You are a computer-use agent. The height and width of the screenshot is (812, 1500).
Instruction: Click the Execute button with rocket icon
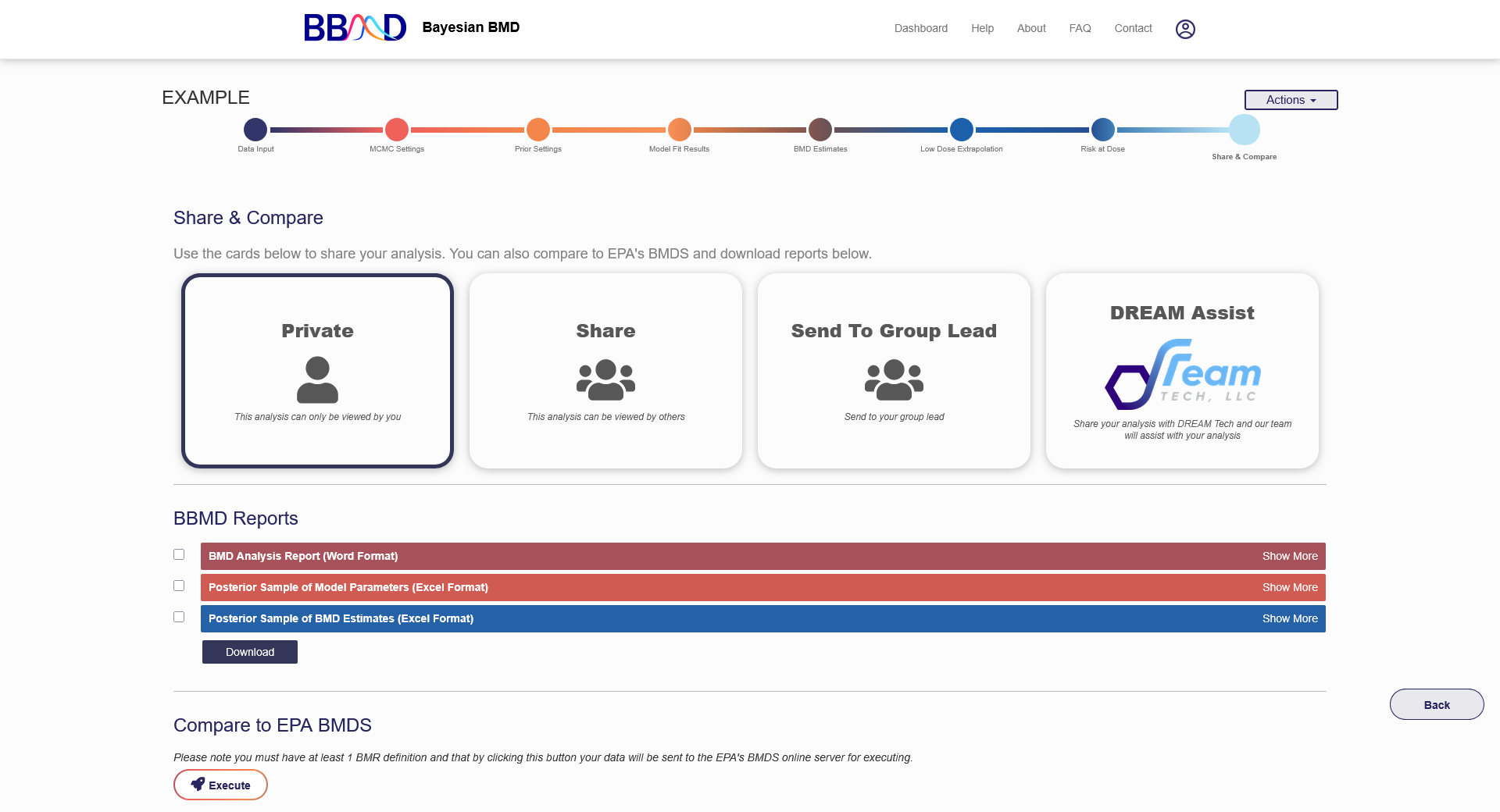[x=220, y=785]
